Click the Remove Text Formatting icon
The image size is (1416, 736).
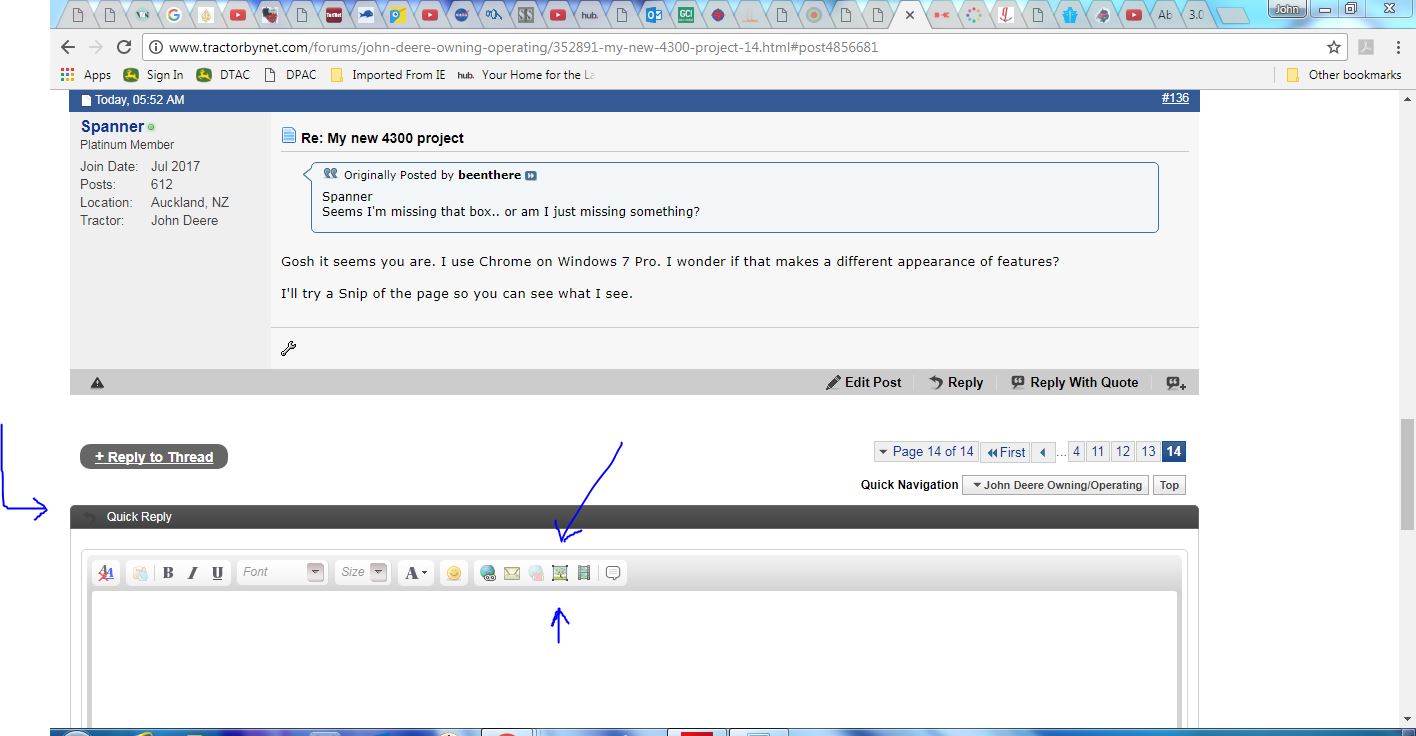(106, 573)
